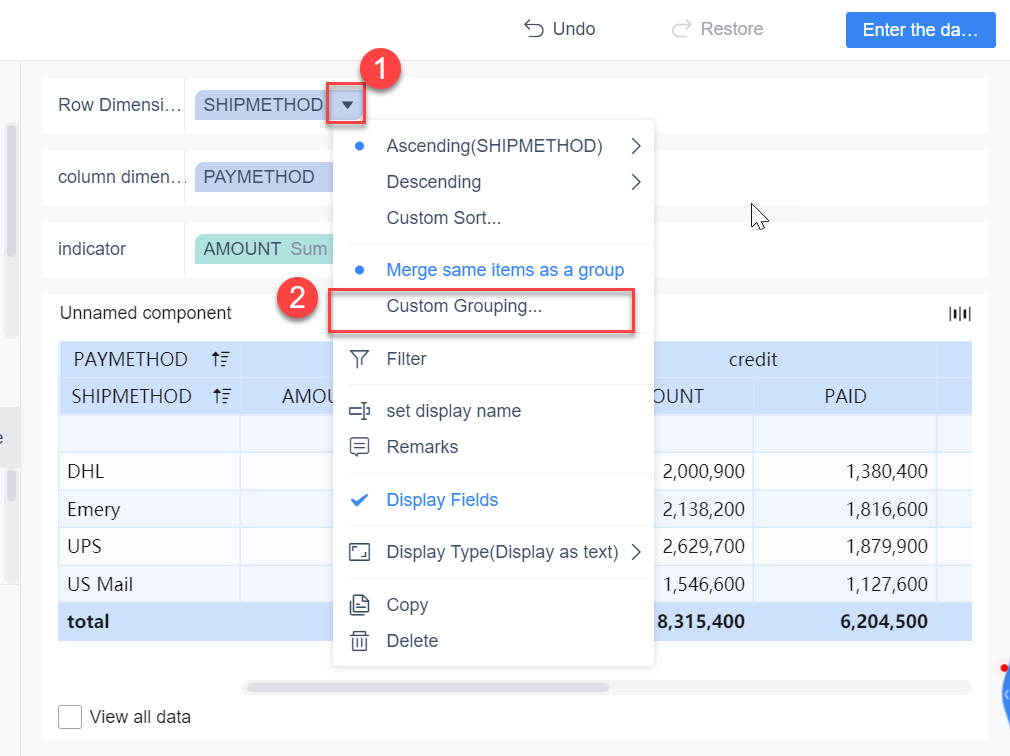Image resolution: width=1010 pixels, height=756 pixels.
Task: Click the Restore arrow icon
Action: click(682, 29)
